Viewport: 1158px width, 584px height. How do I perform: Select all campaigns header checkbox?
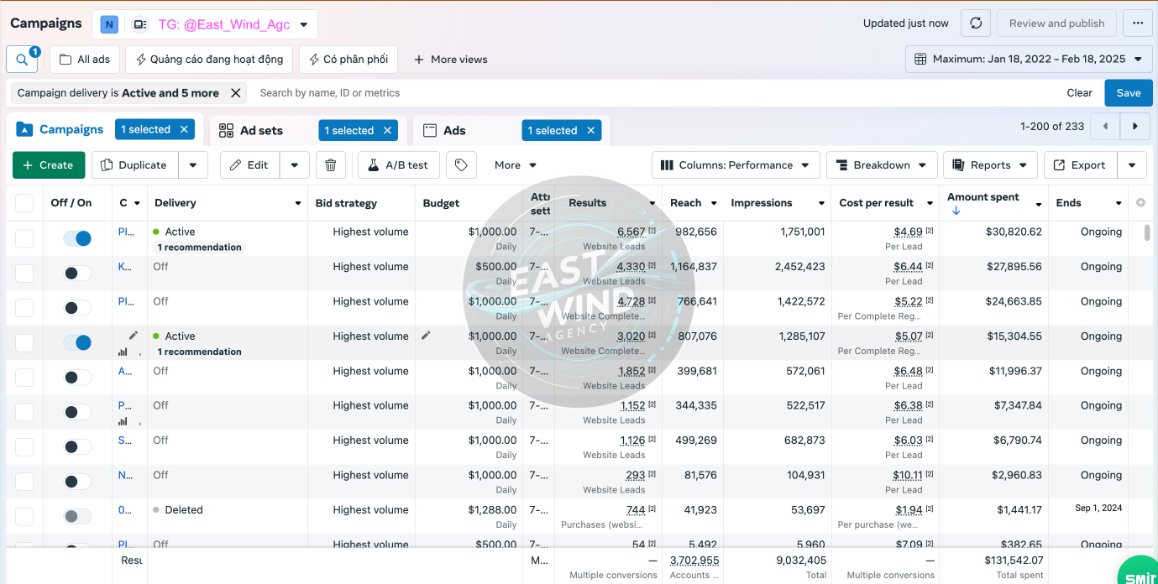(x=24, y=203)
